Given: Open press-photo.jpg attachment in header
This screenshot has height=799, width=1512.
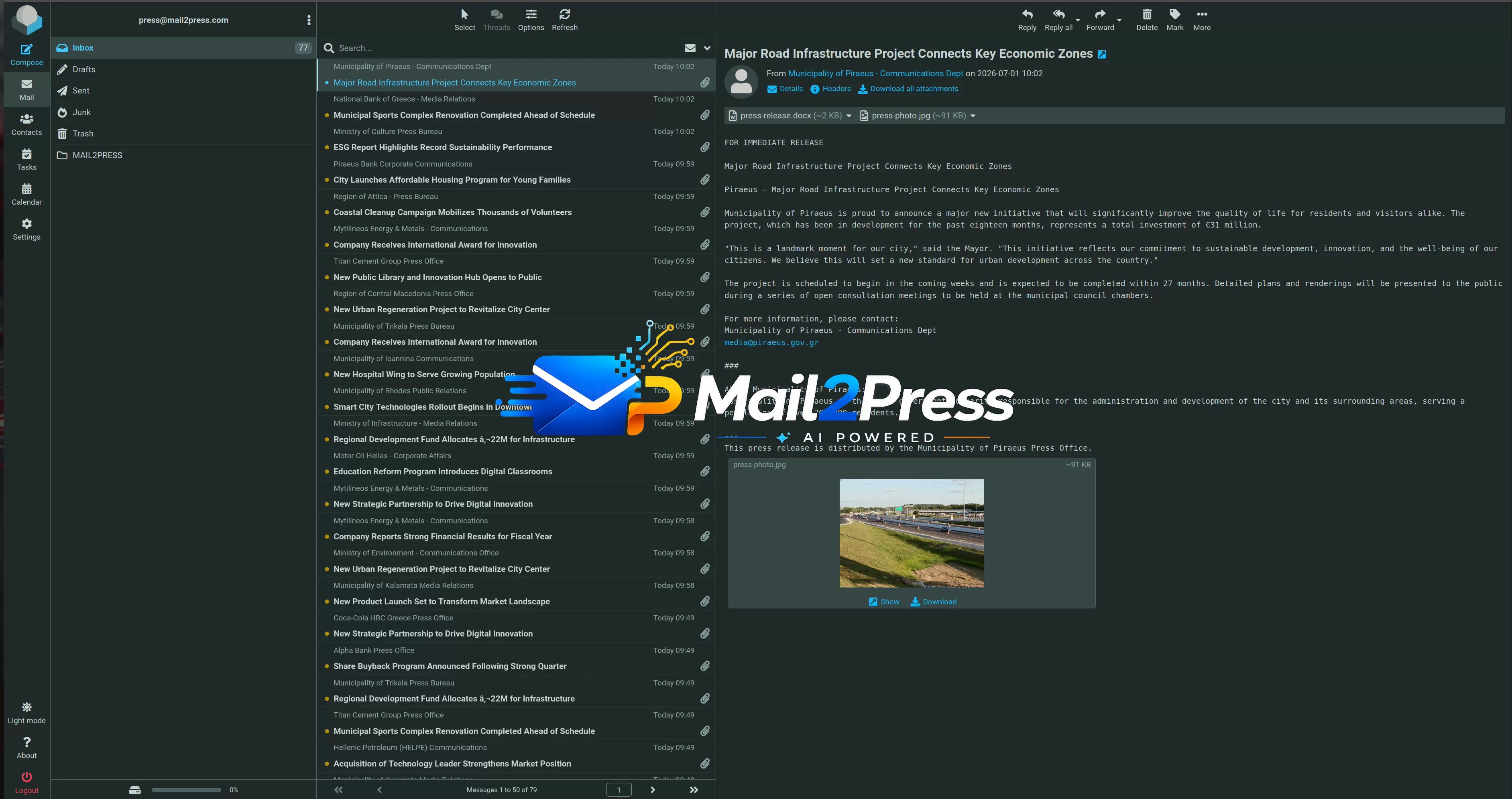Looking at the screenshot, I should [x=913, y=116].
